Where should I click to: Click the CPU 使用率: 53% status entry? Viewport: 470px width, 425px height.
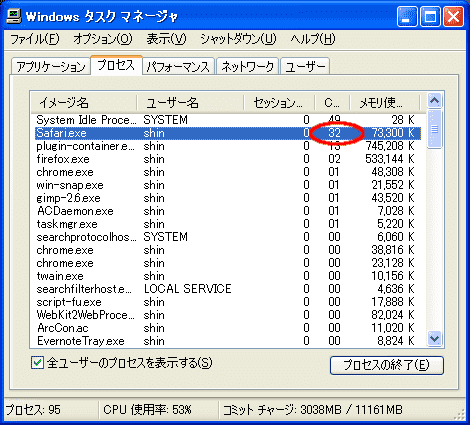pyautogui.click(x=147, y=410)
